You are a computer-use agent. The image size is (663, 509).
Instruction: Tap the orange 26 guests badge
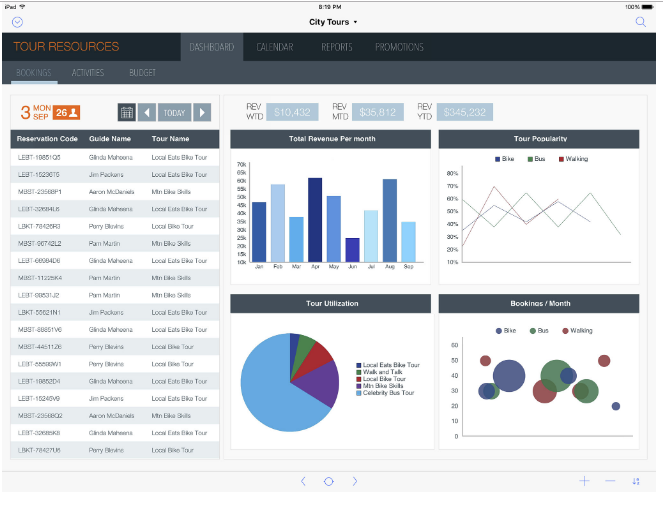tap(66, 112)
